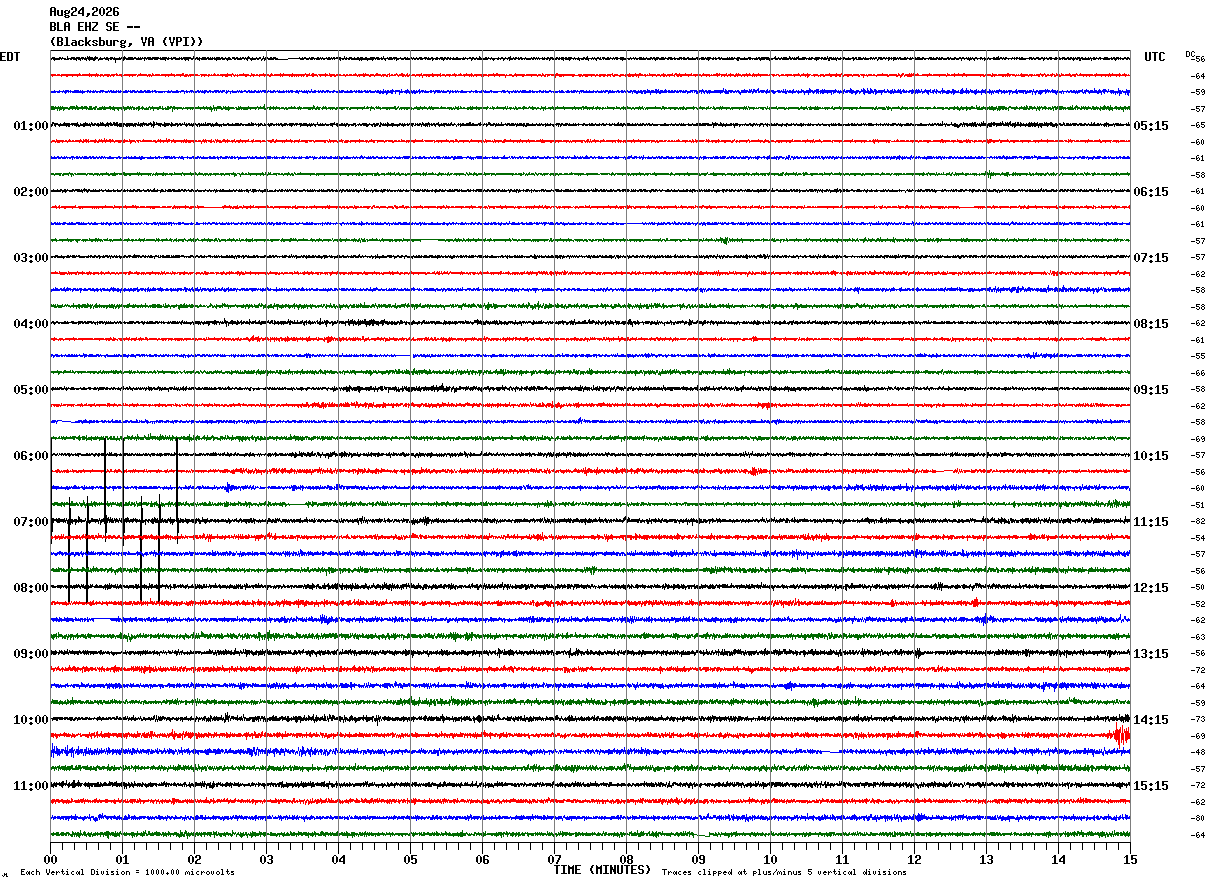Click the TIME (MINUTES) axis title

click(602, 870)
